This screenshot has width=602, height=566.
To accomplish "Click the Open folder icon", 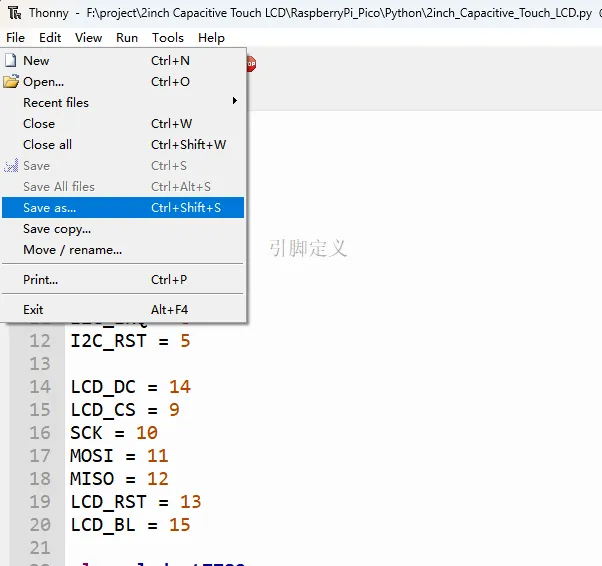I will pyautogui.click(x=11, y=81).
